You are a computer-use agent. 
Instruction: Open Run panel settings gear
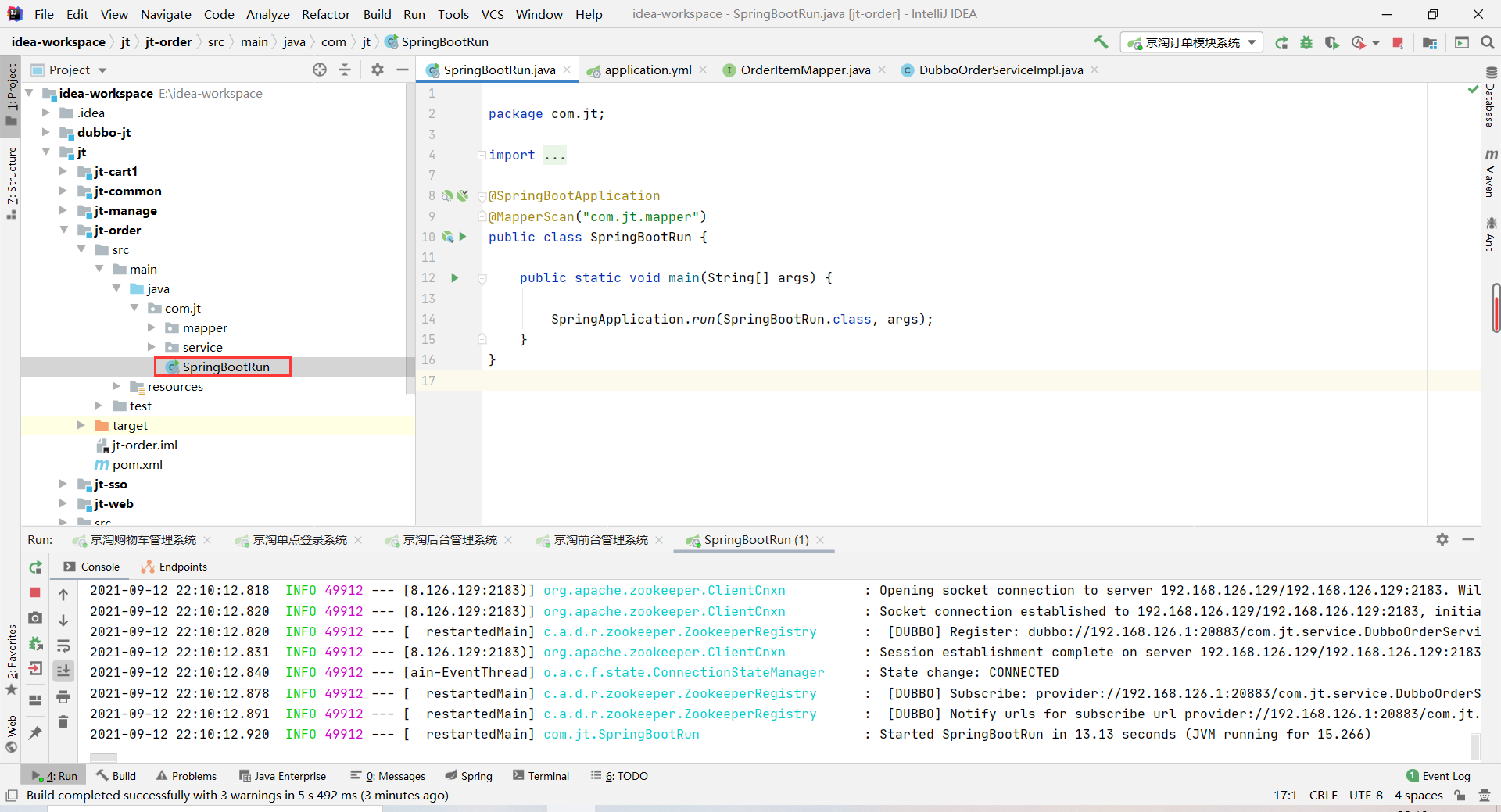click(x=1442, y=539)
